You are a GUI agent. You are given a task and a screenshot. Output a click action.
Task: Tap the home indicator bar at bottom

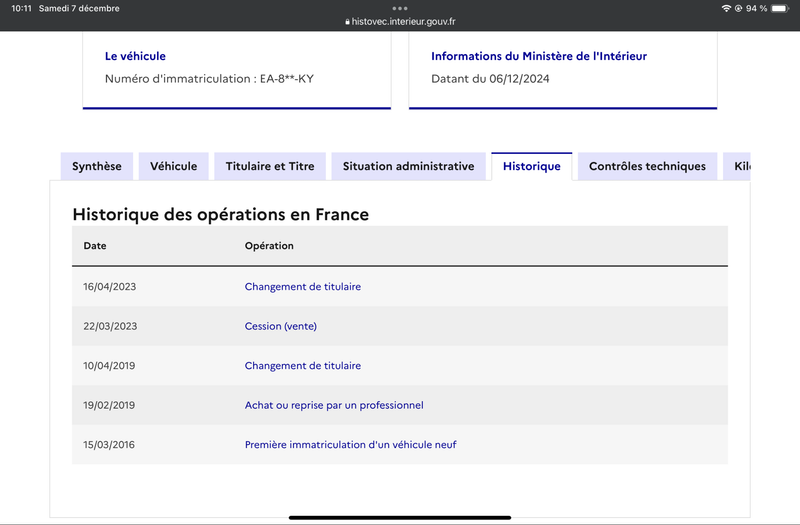point(400,518)
